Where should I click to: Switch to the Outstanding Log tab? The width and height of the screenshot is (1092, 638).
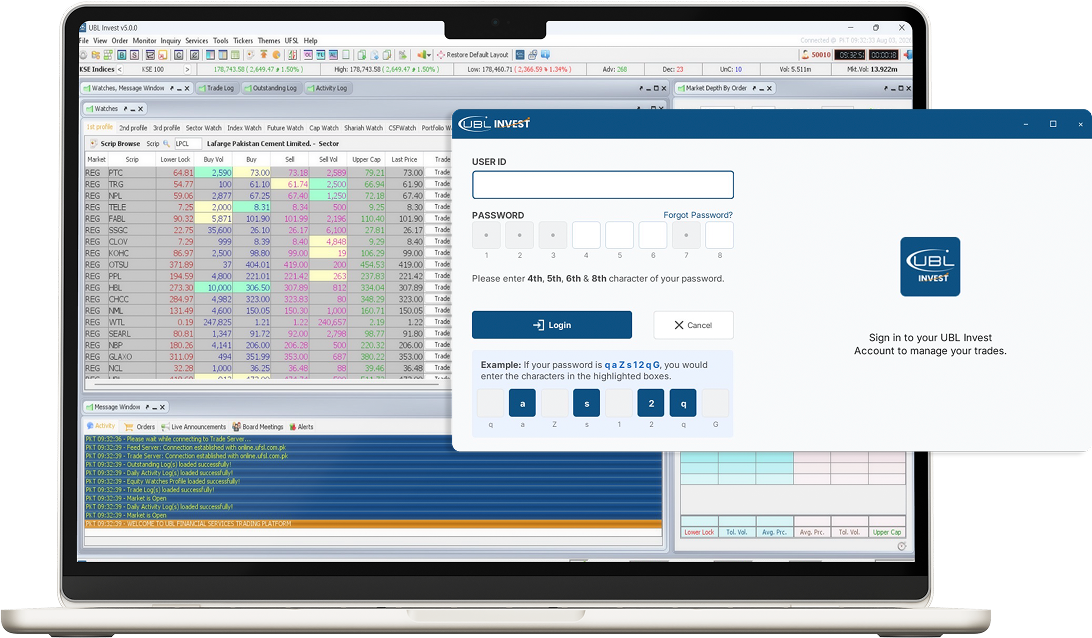(x=270, y=88)
